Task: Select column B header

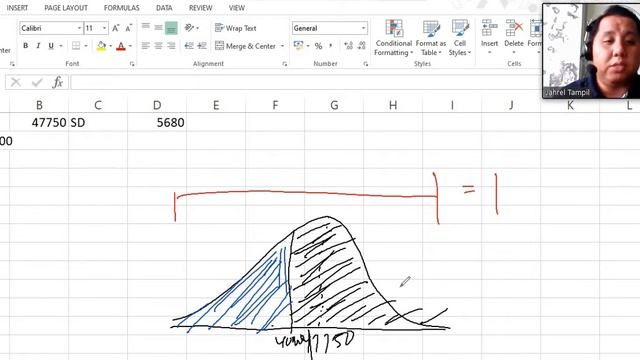Action: (x=39, y=105)
